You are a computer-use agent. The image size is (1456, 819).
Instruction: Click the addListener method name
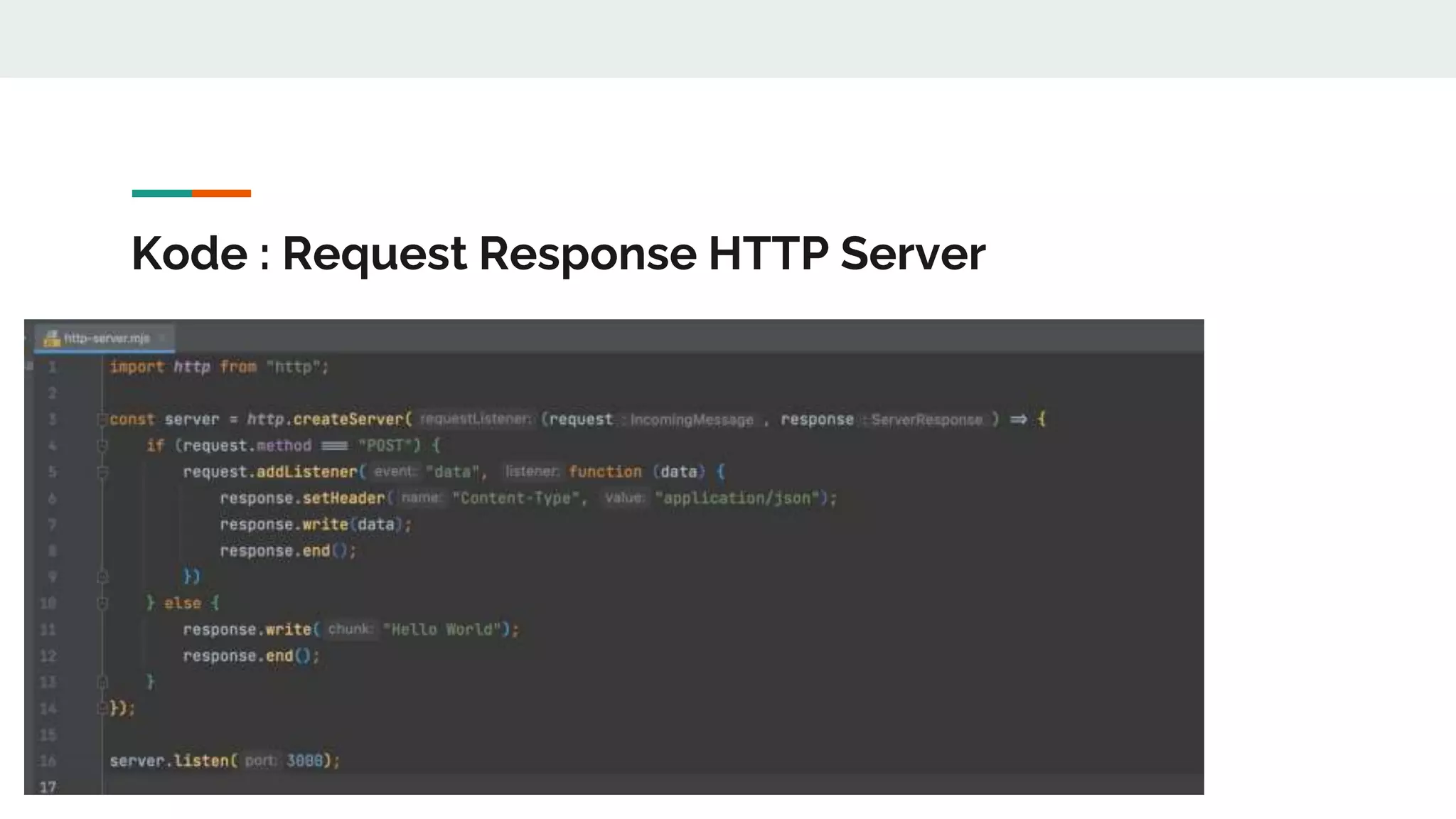(x=306, y=472)
